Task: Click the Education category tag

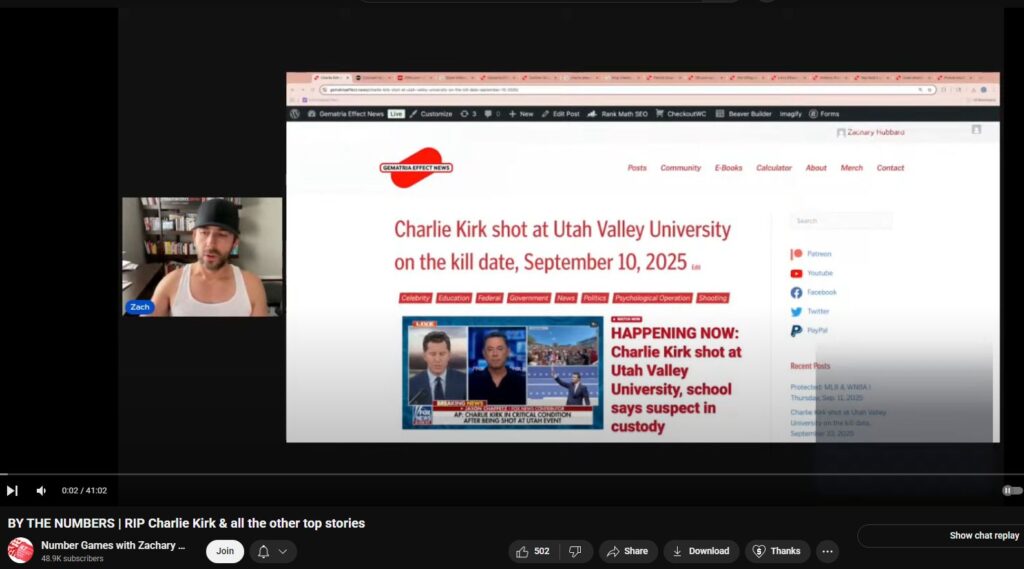Action: 453,298
